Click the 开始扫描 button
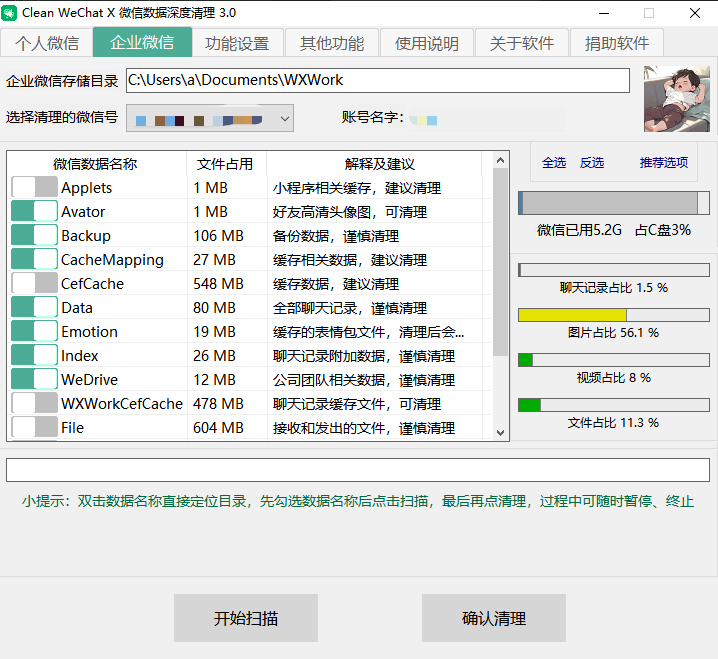The image size is (718, 659). tap(246, 618)
